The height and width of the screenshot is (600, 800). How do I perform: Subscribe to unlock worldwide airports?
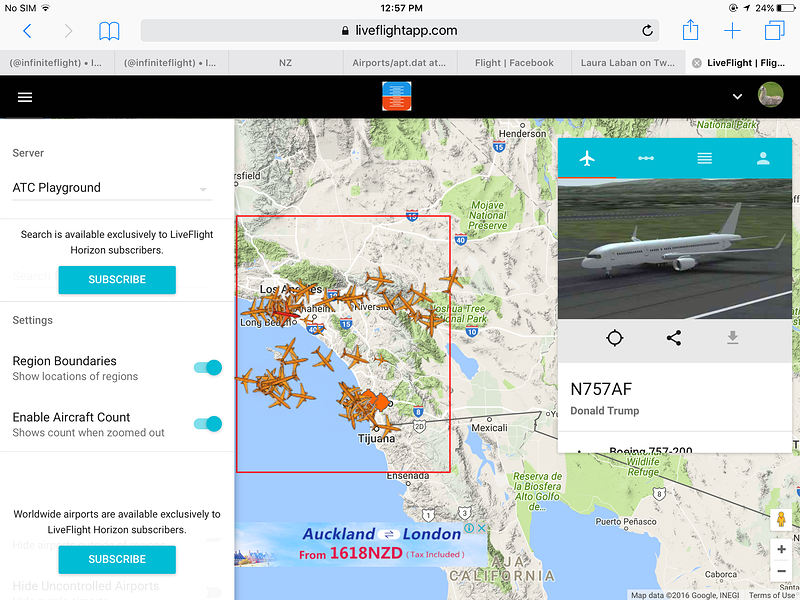tap(117, 559)
